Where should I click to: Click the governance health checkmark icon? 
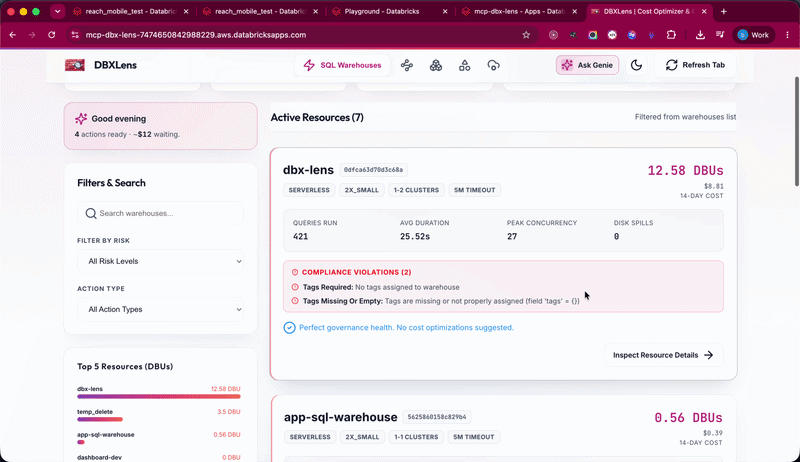289,327
